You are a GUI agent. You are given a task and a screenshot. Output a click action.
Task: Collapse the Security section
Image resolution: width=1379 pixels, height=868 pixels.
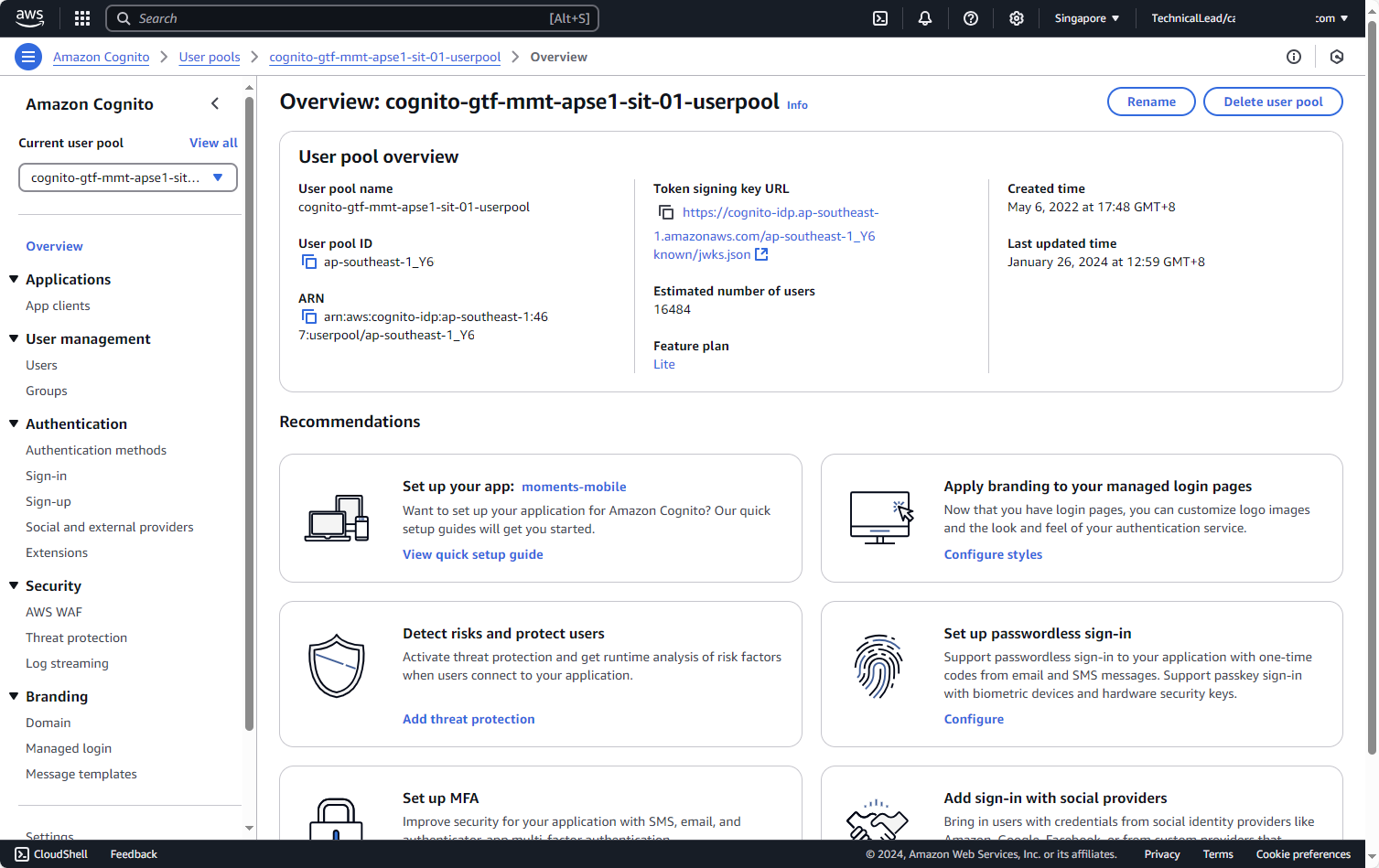click(14, 585)
